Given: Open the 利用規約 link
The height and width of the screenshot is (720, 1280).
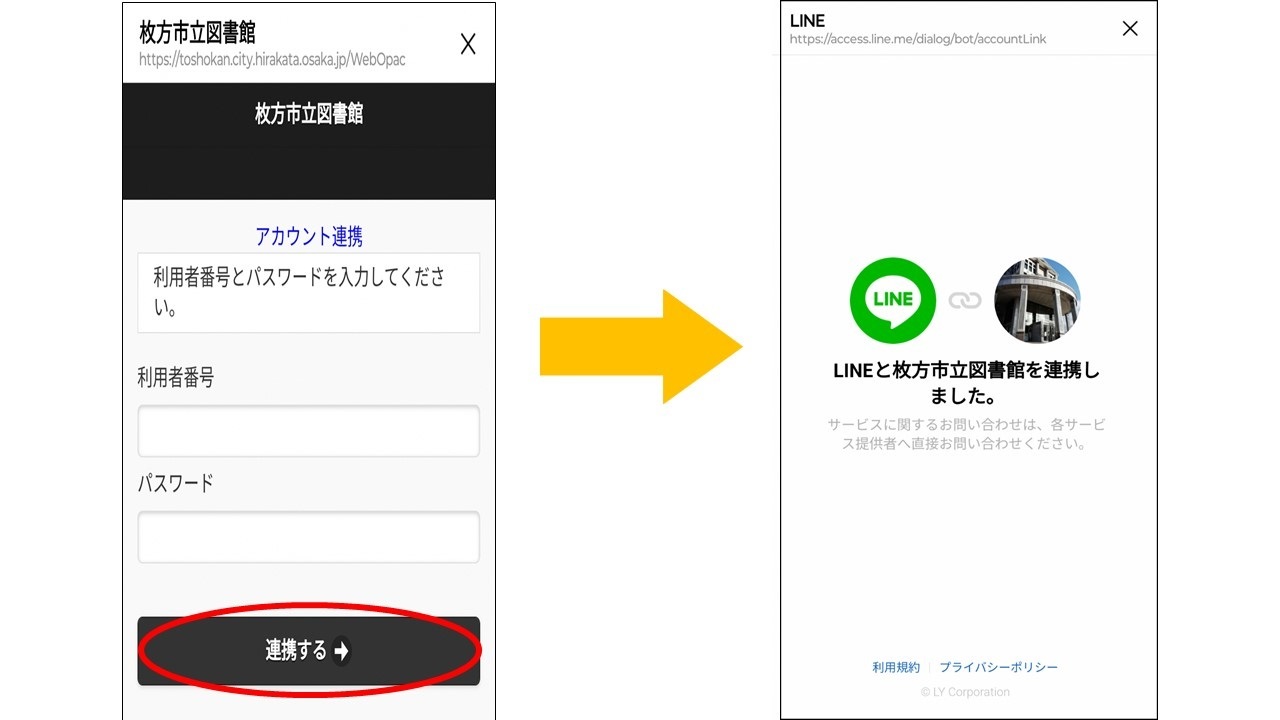Looking at the screenshot, I should tap(896, 667).
